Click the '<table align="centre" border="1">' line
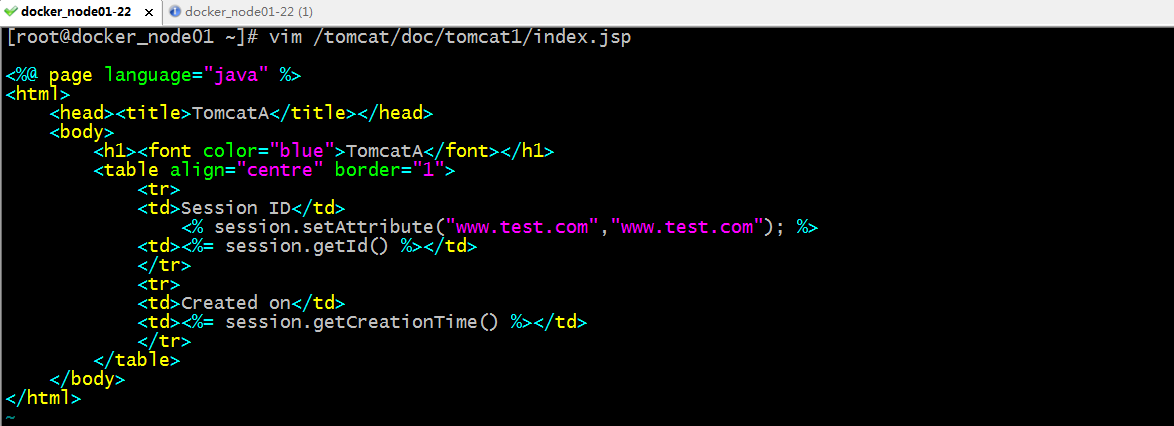 click(x=275, y=171)
